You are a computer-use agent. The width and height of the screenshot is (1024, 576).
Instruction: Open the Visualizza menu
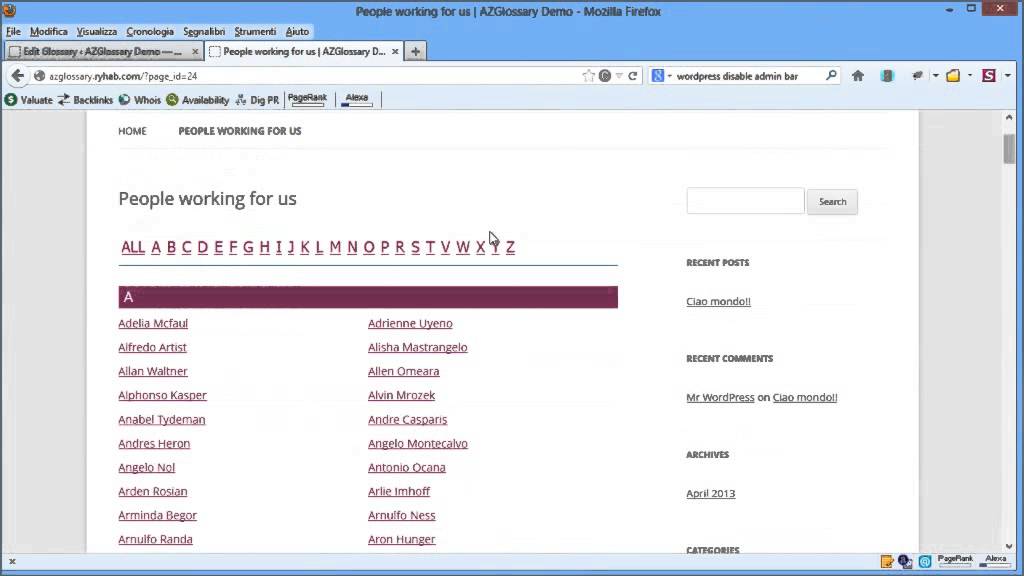[97, 31]
